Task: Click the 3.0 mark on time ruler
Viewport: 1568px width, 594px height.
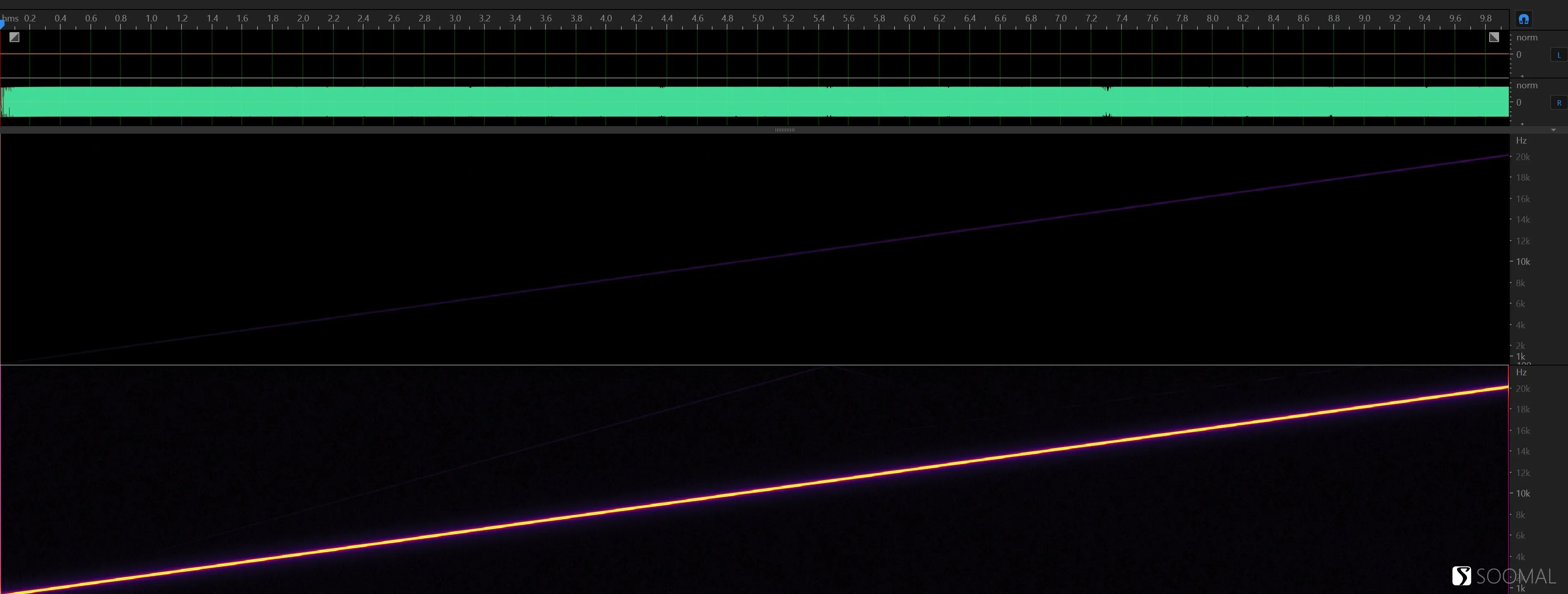Action: point(455,18)
